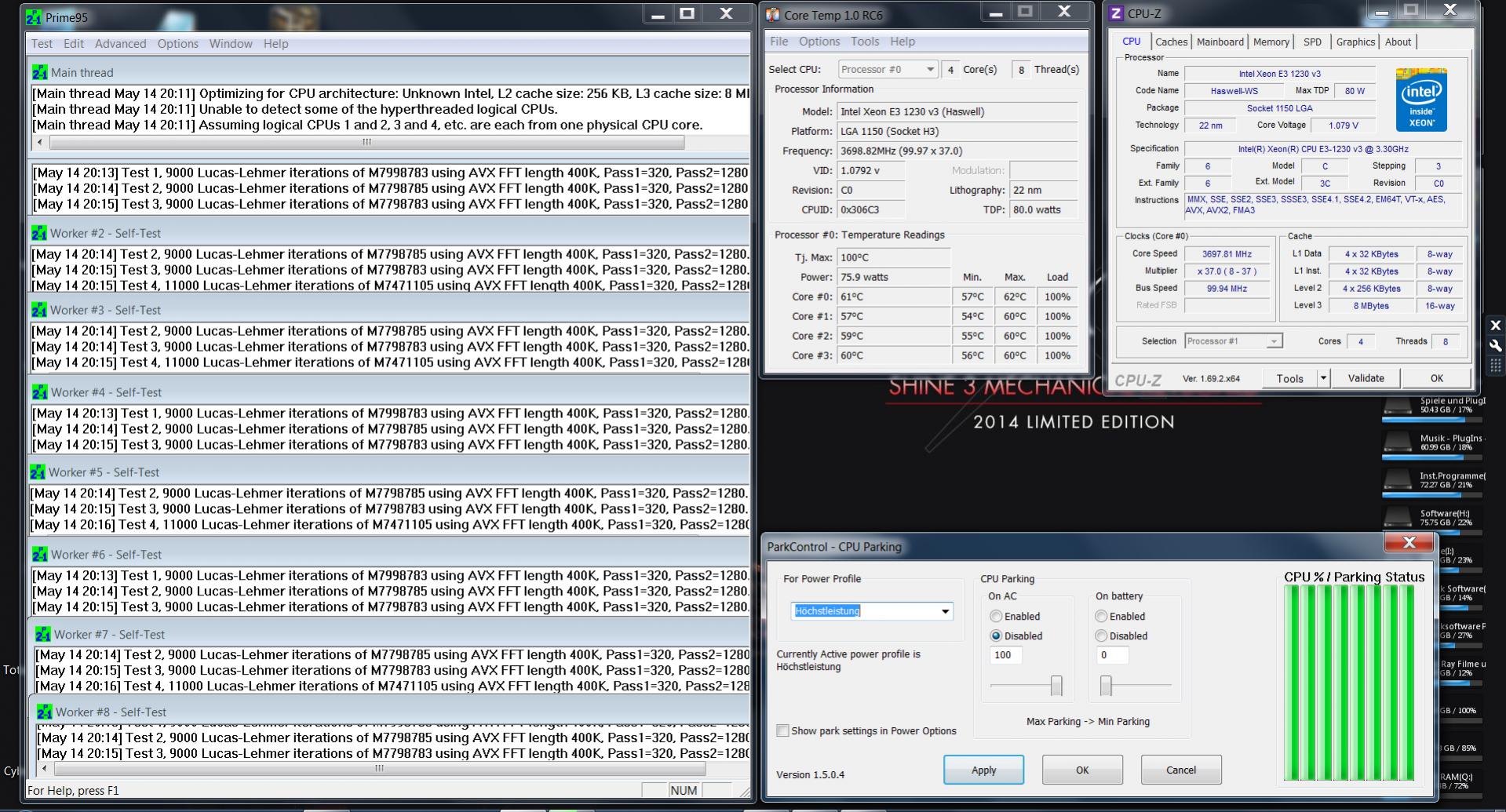Select Enabled under On AC parking
The width and height of the screenshot is (1506, 812).
pos(996,617)
